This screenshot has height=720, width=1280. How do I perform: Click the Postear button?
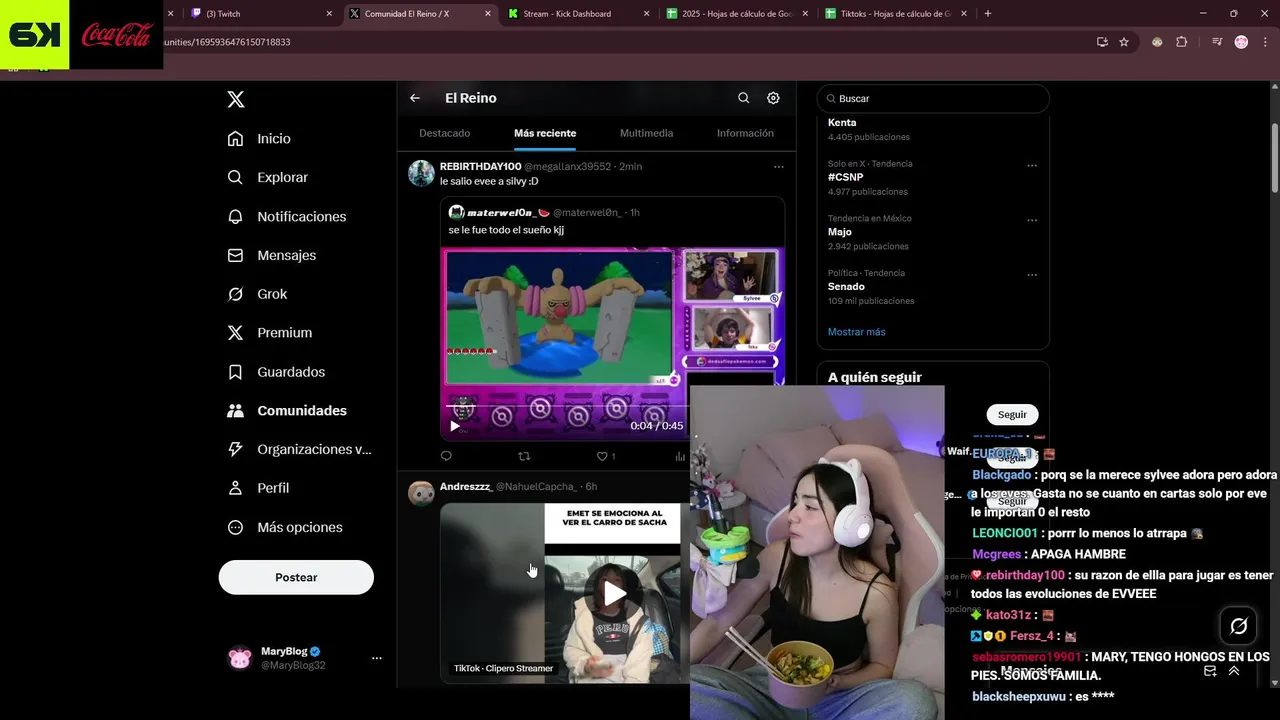tap(296, 577)
